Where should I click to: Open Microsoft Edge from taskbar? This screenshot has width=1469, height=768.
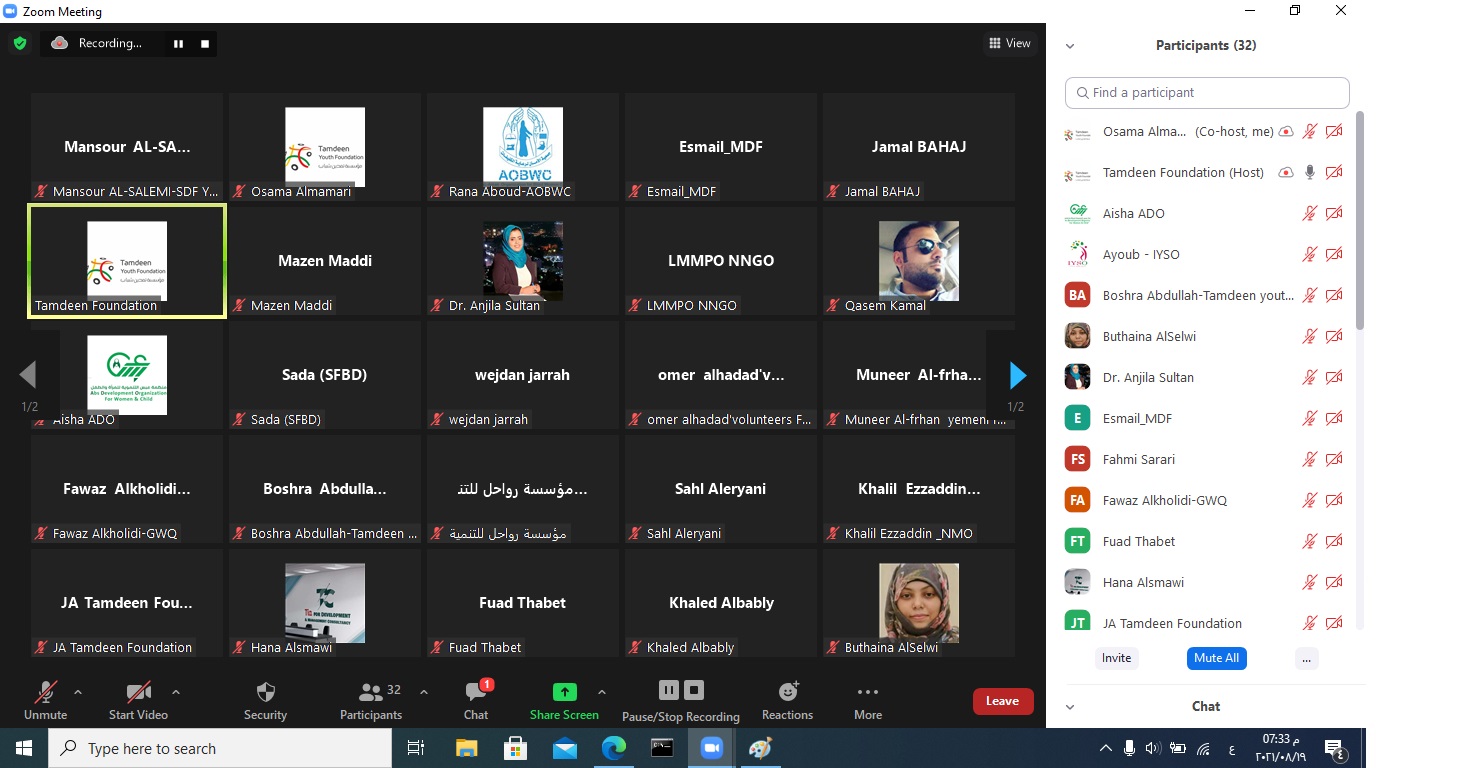coord(613,748)
